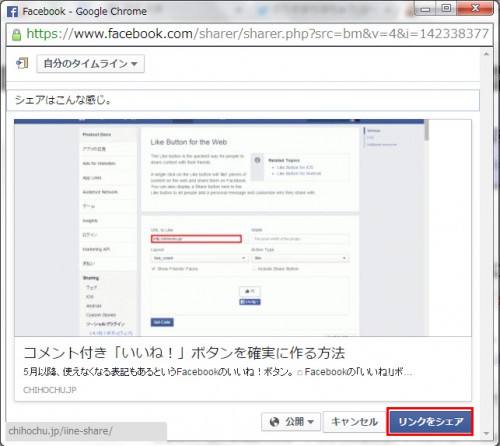Click the address bar URL
500x446 pixels.
[x=257, y=34]
